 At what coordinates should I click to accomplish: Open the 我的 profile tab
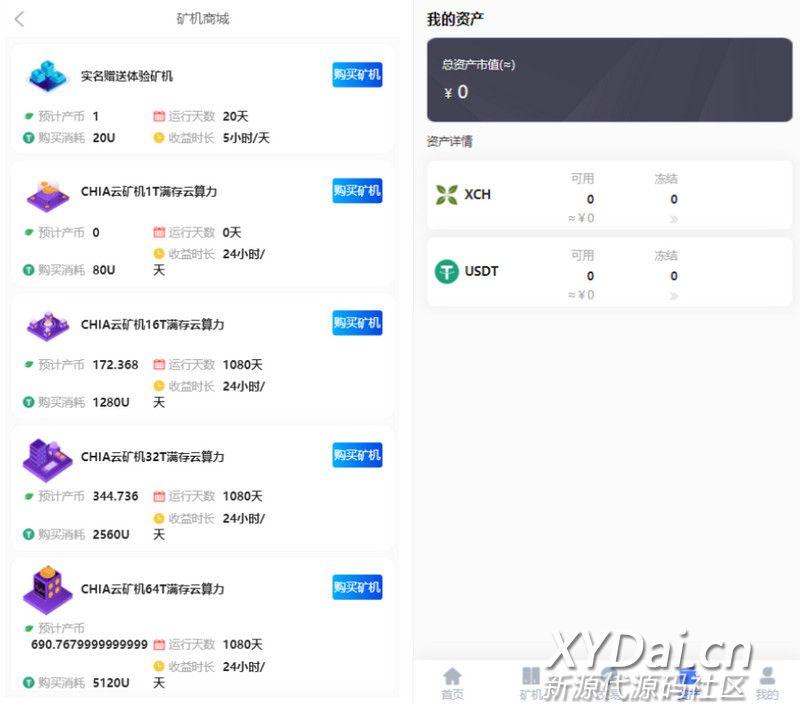pyautogui.click(x=767, y=684)
